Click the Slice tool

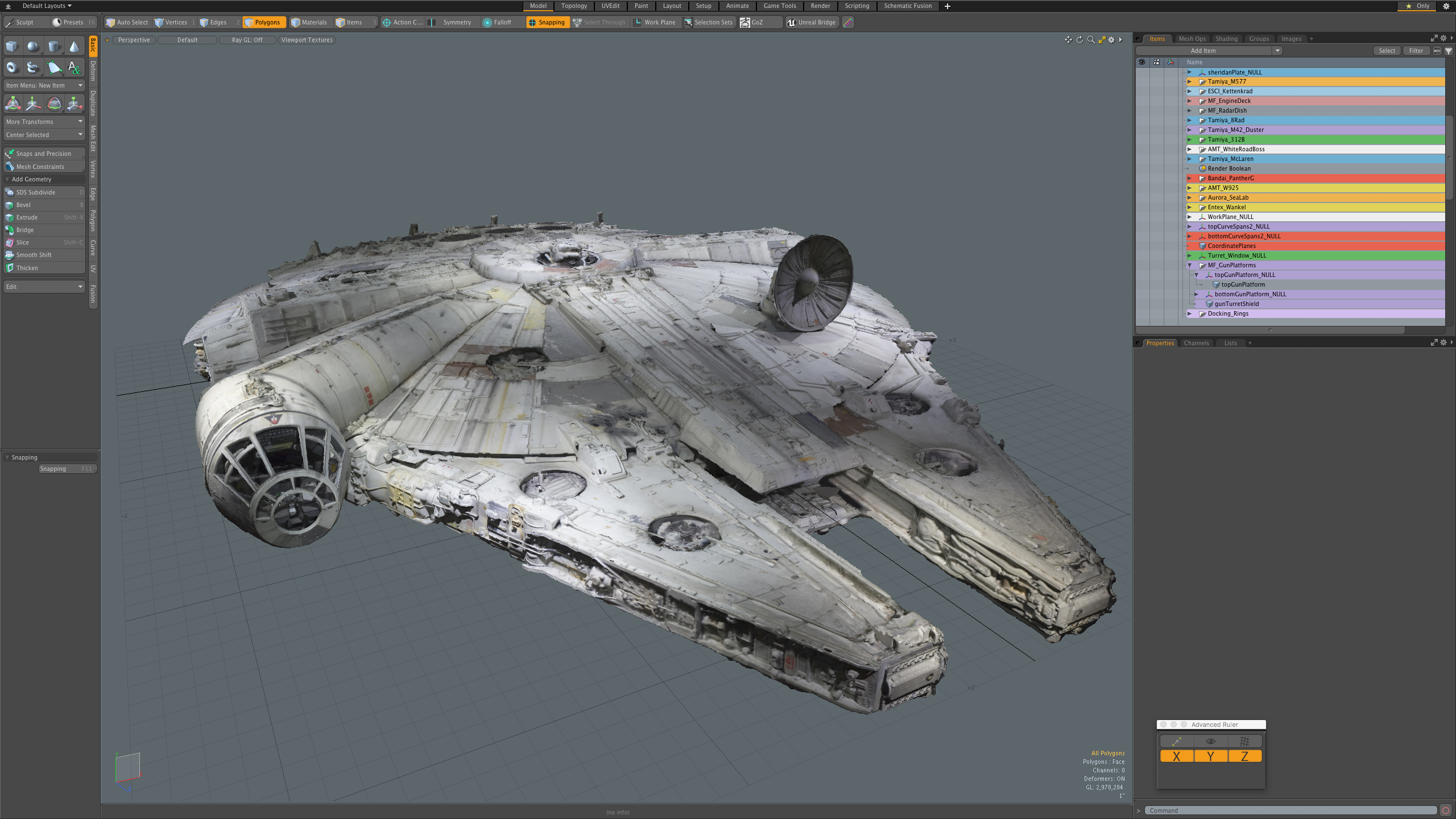tap(44, 242)
